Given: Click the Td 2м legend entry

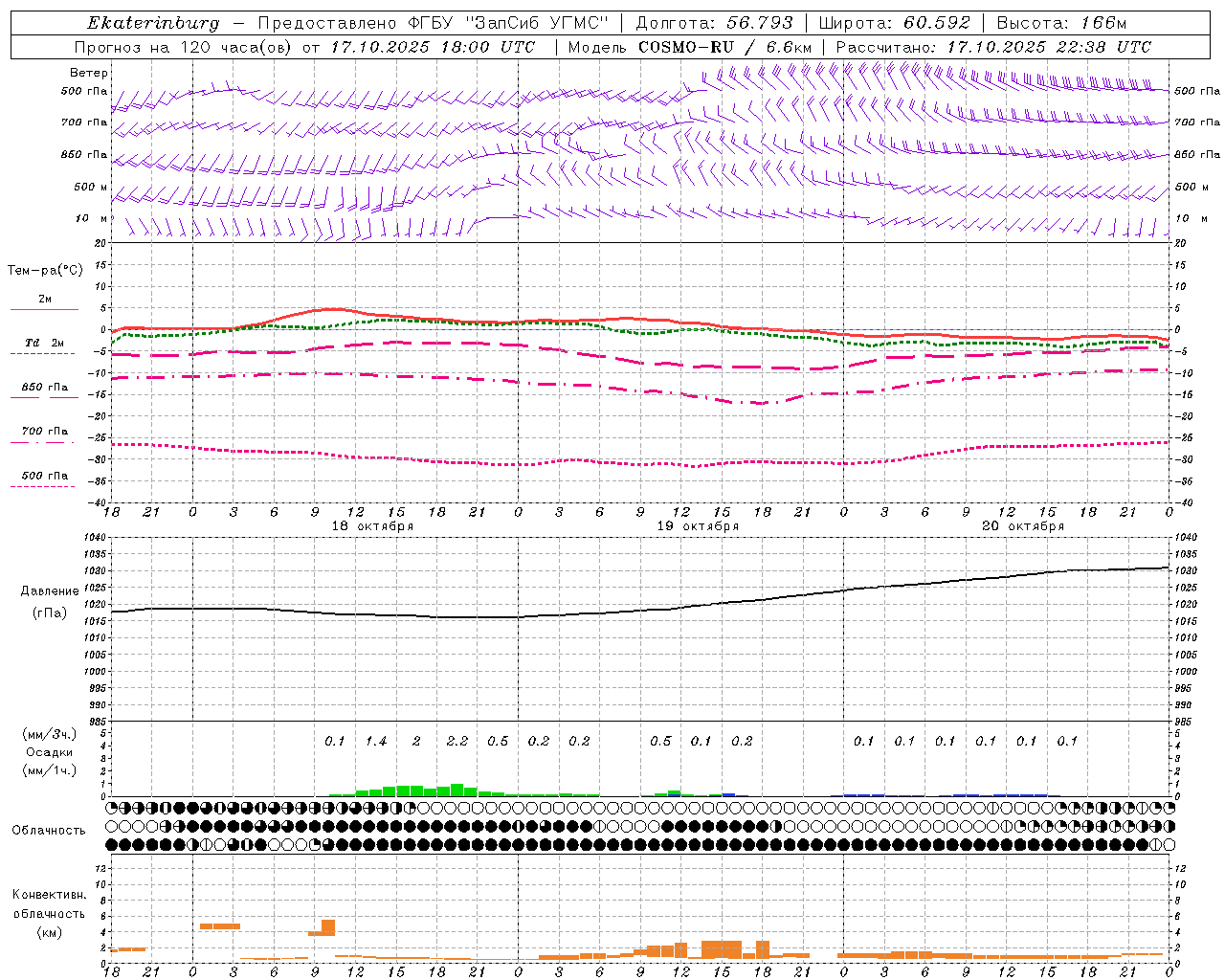Looking at the screenshot, I should (x=45, y=342).
